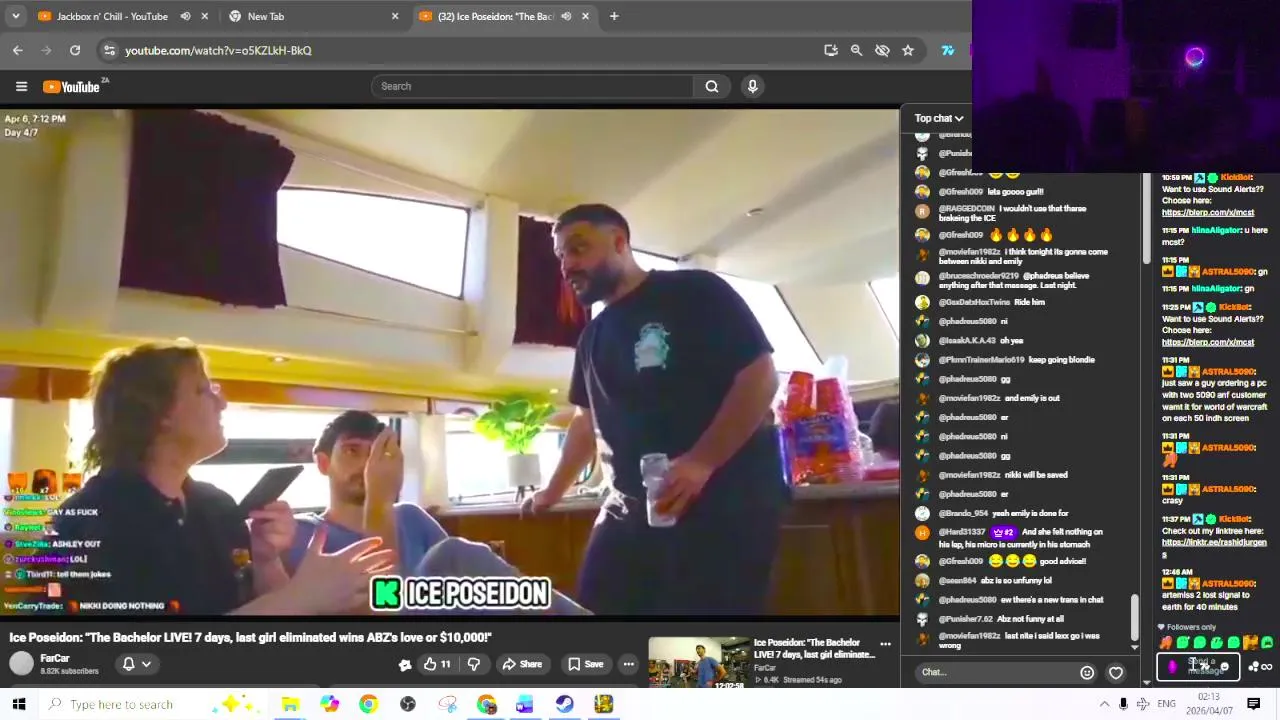The image size is (1280, 720).
Task: Open the Copilot icon on the taskbar
Action: point(329,704)
